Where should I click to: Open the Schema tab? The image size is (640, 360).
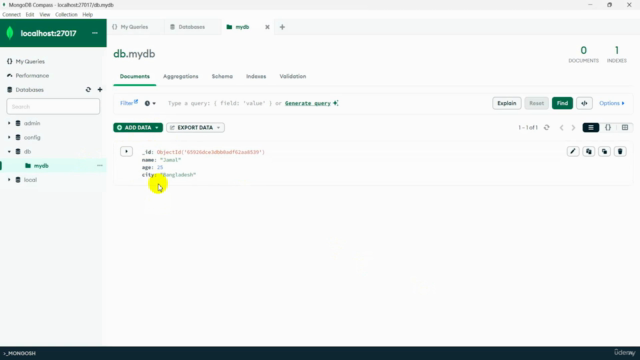point(222,76)
